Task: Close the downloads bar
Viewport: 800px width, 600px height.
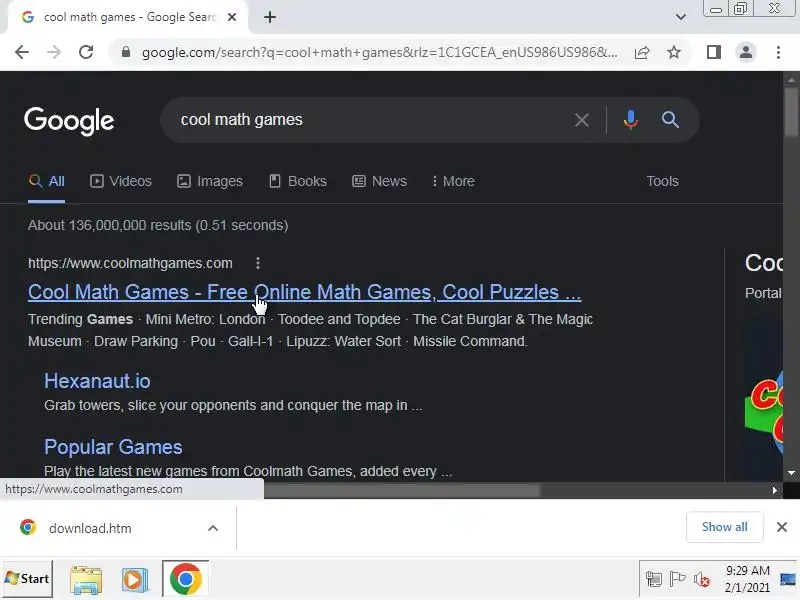Action: tap(782, 527)
